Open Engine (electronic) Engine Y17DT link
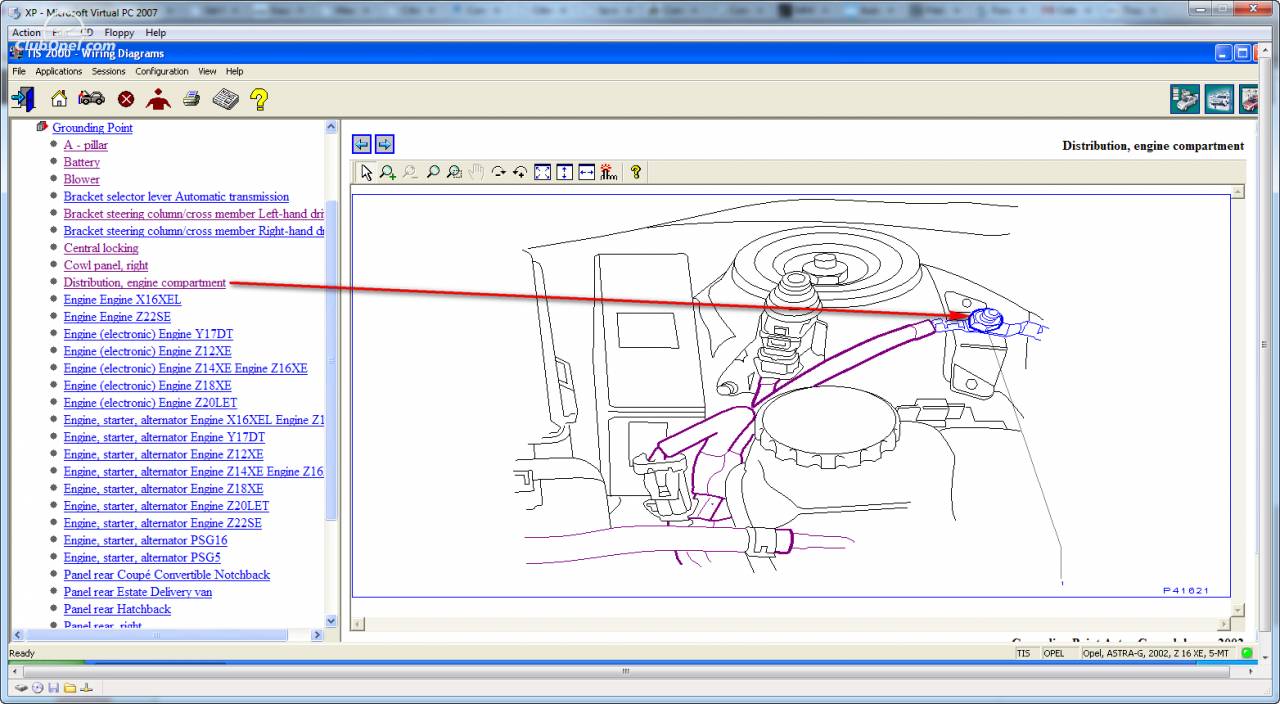 click(x=148, y=334)
